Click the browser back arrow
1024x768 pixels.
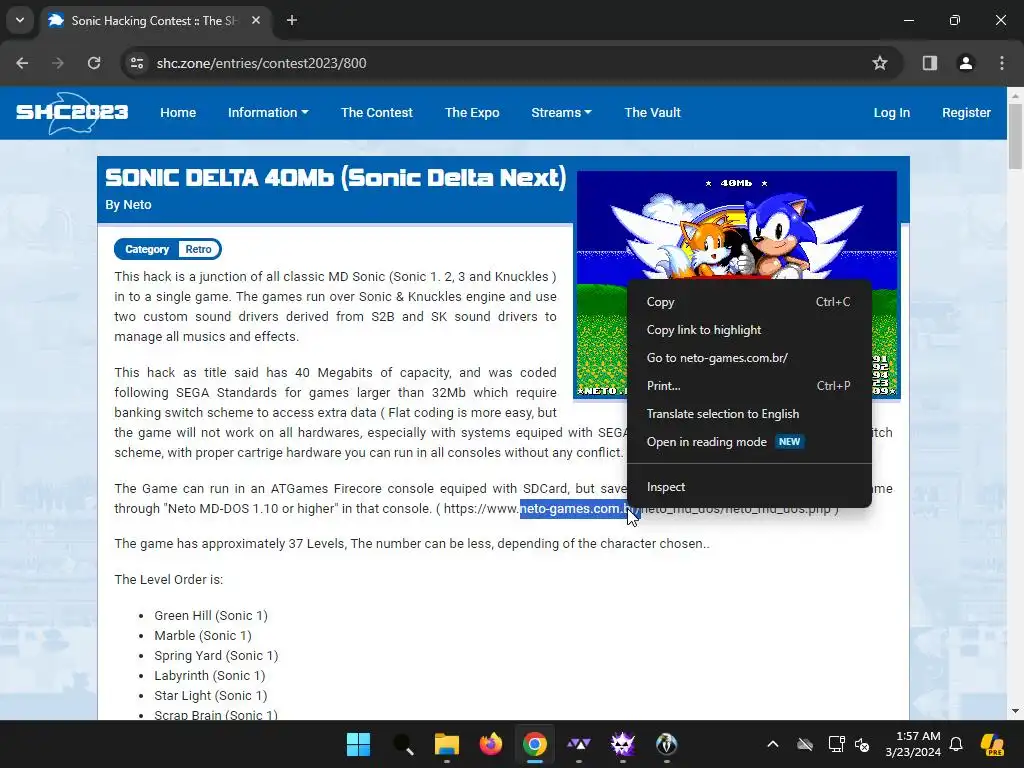(x=22, y=63)
